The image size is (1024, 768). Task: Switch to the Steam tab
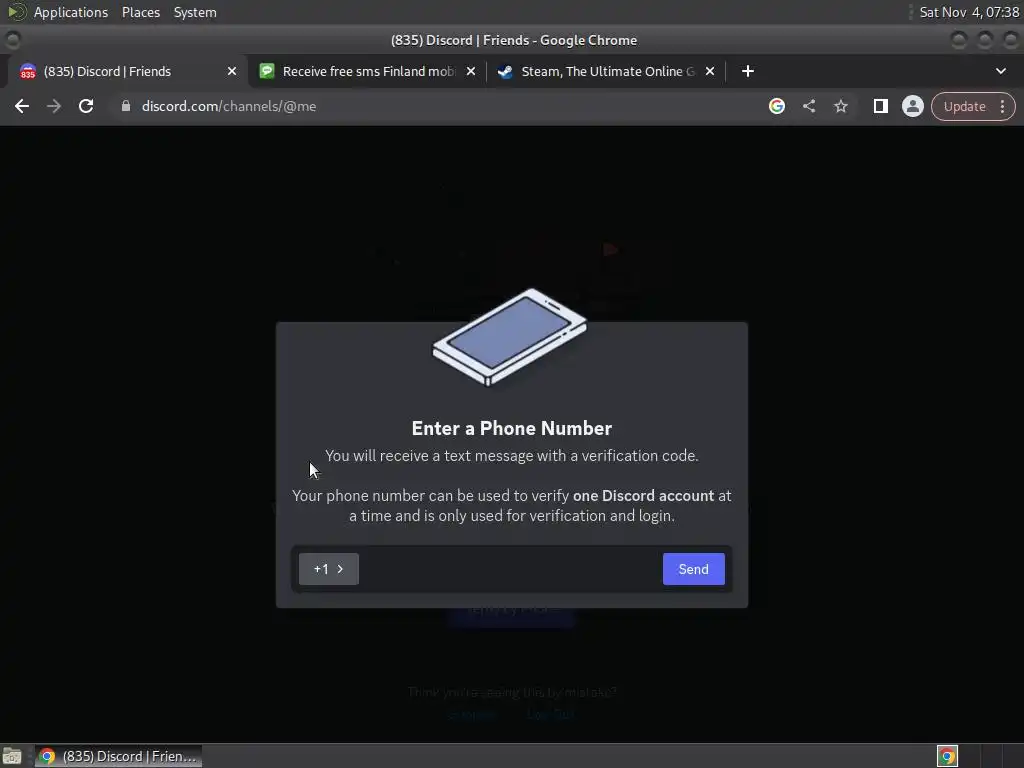click(608, 71)
